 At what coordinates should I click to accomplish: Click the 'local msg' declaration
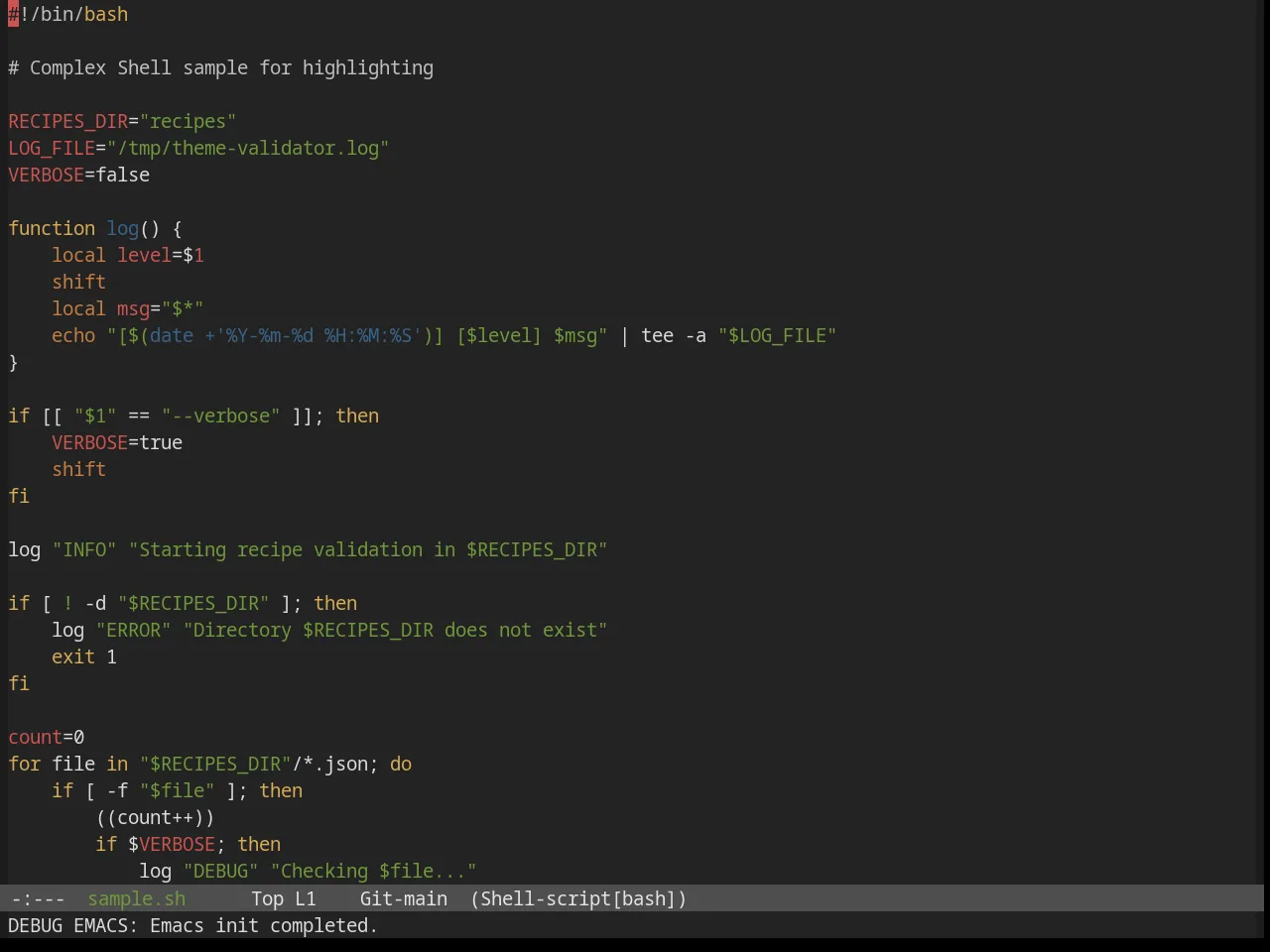tap(127, 308)
